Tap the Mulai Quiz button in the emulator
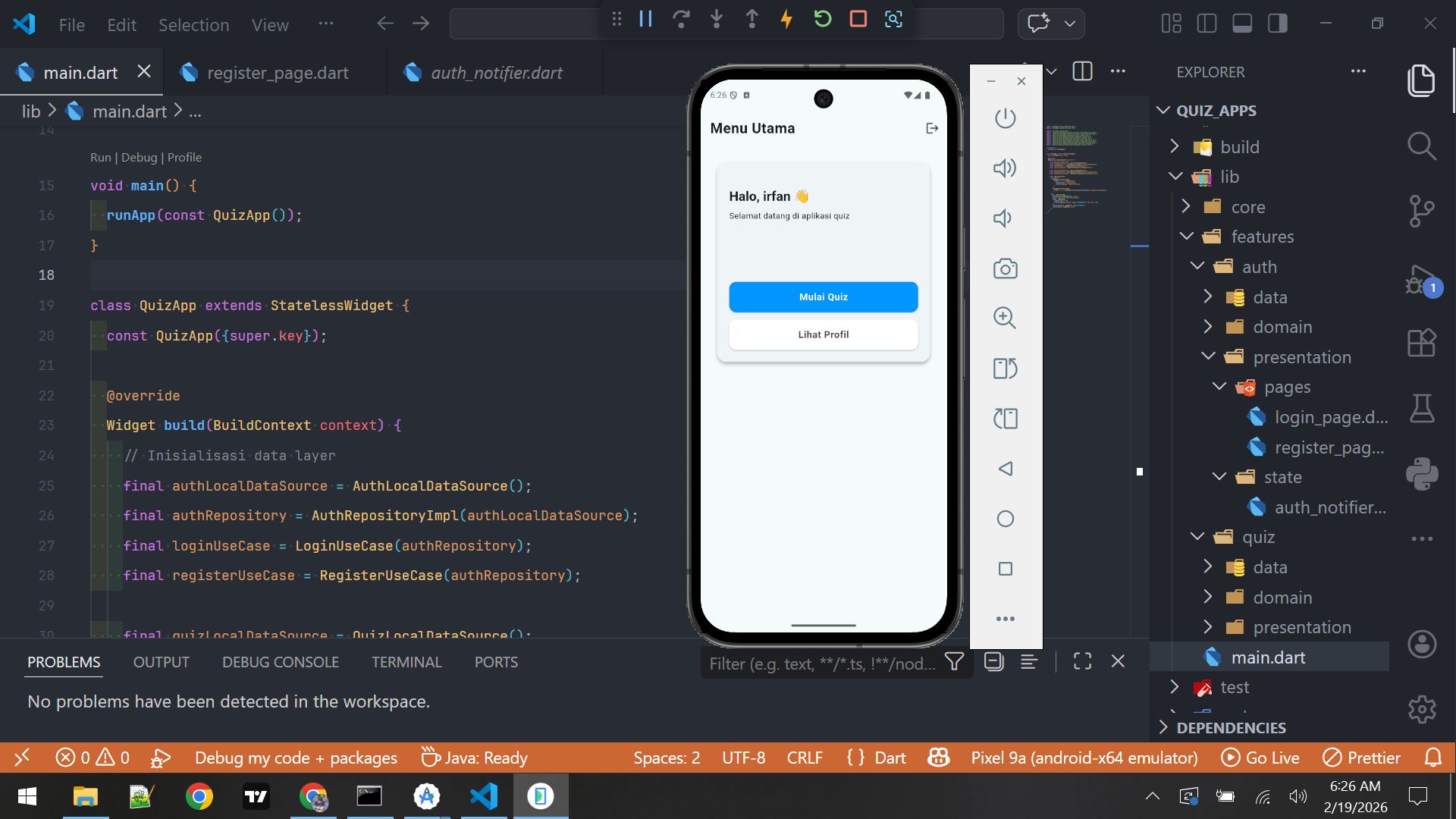 pyautogui.click(x=823, y=297)
